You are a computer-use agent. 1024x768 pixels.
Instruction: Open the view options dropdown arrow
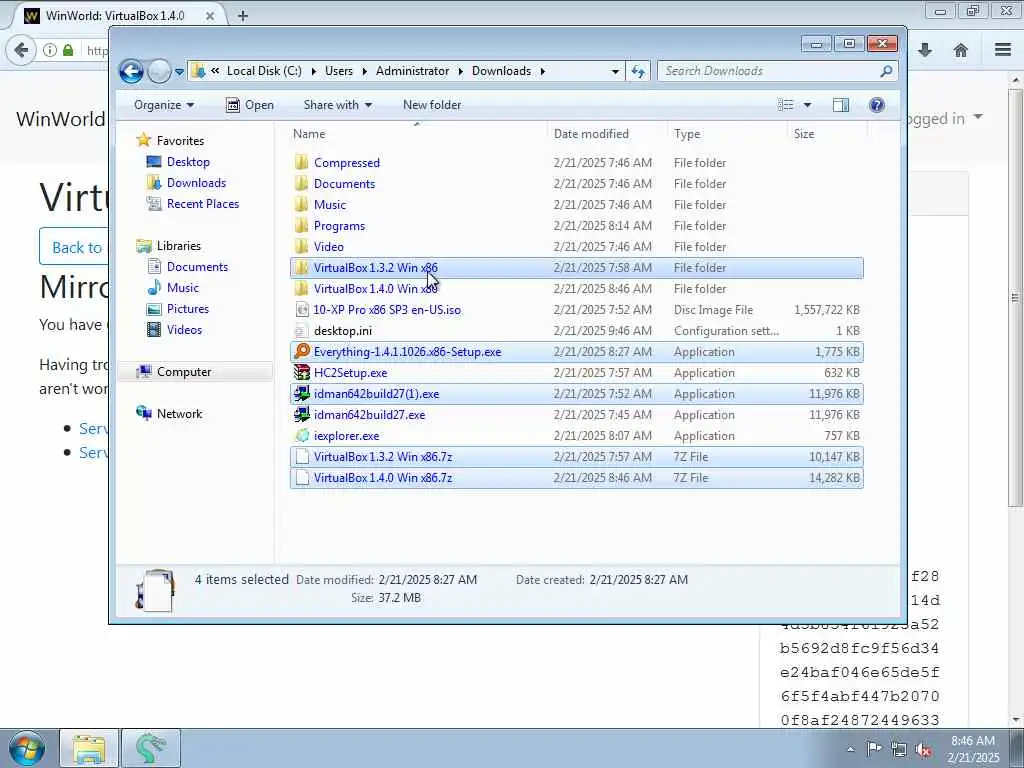(808, 105)
